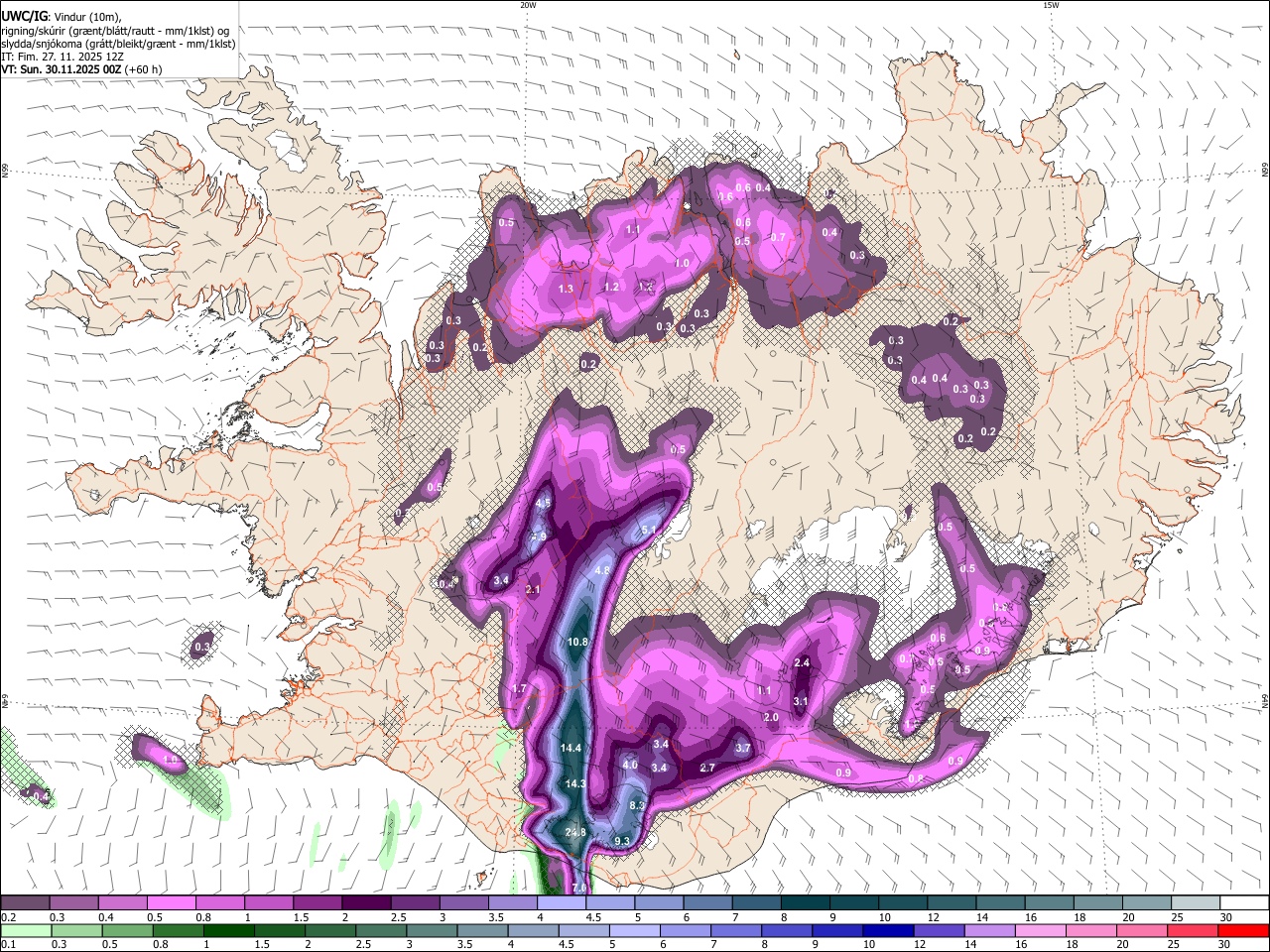Pick the 0.2 mauve swatch in upper legend row

click(25, 903)
